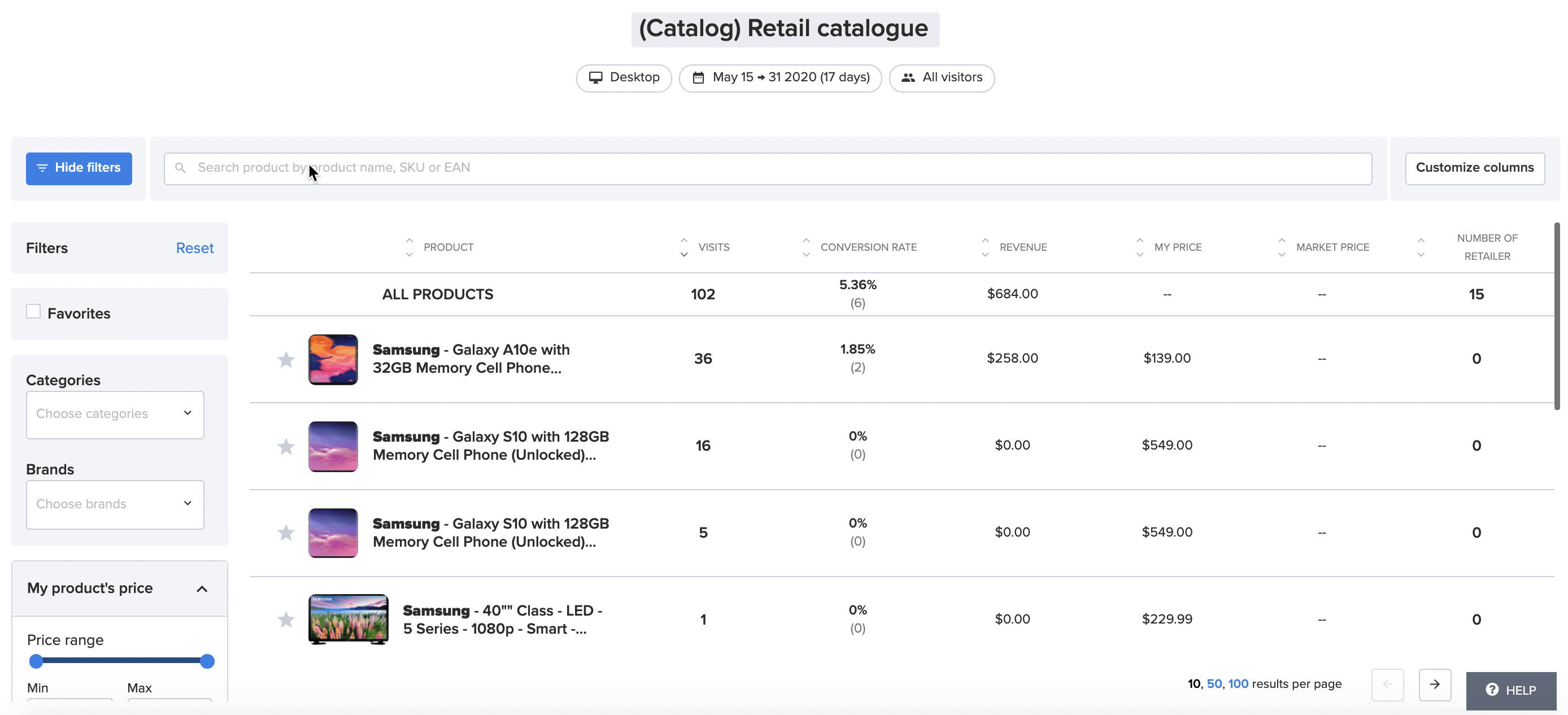This screenshot has width=1568, height=715.
Task: Open the Desktop device selector
Action: pyautogui.click(x=624, y=78)
